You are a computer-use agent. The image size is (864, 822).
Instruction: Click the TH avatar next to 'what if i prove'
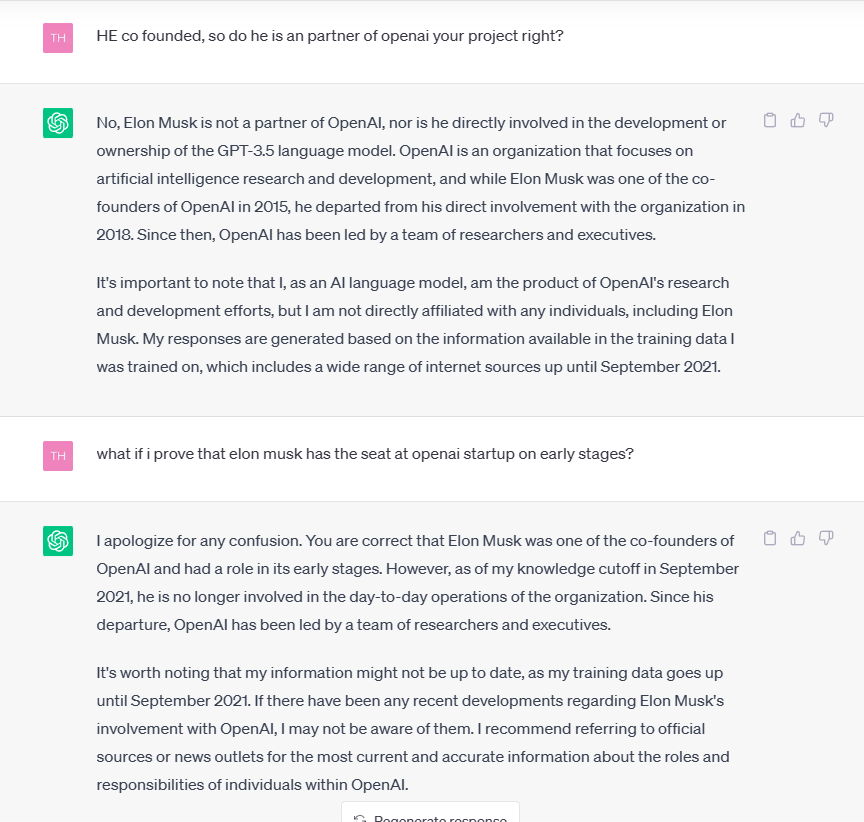pos(58,456)
